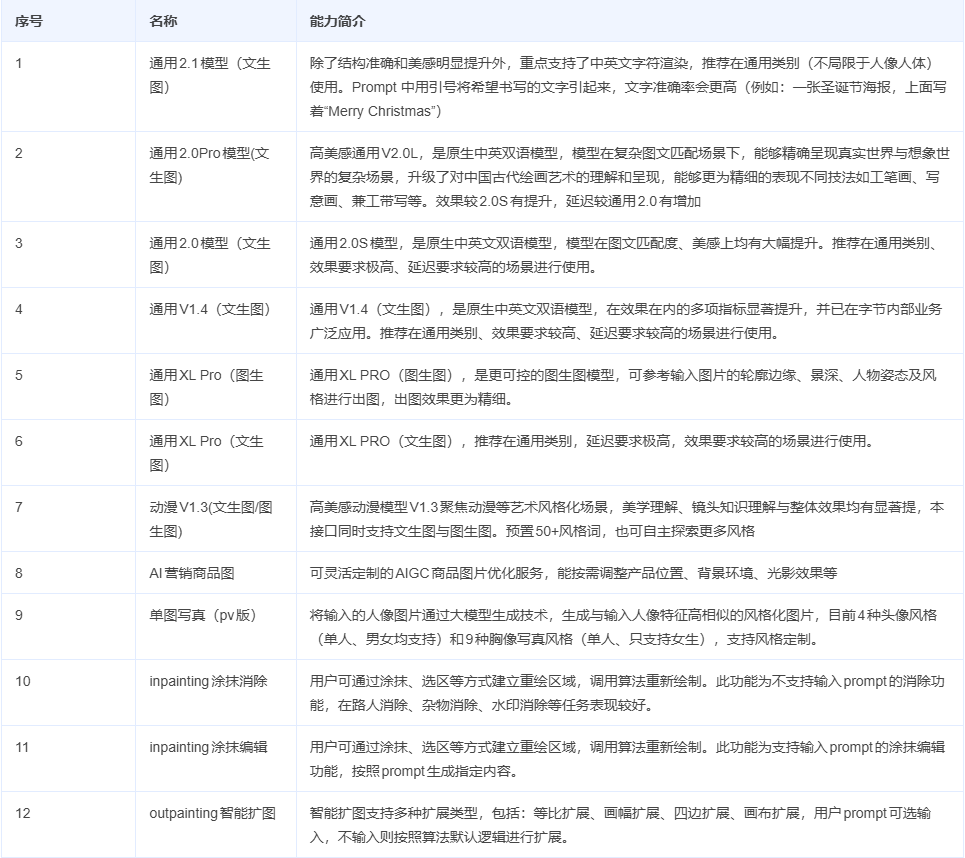Click the 智能扩图支持多种扩展类型 description
The image size is (965, 858).
click(x=620, y=825)
